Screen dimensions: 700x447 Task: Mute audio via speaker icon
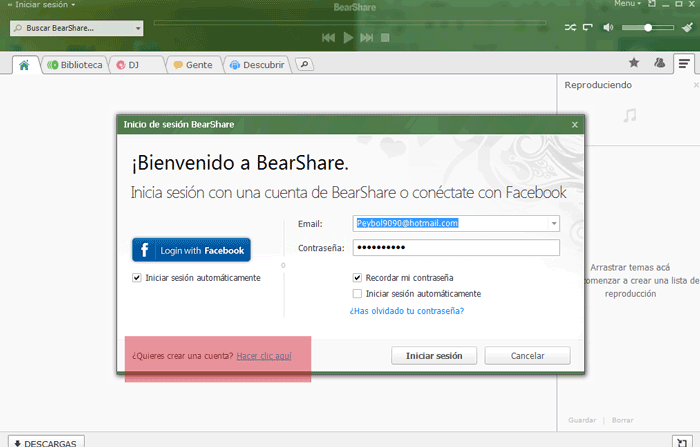point(608,27)
